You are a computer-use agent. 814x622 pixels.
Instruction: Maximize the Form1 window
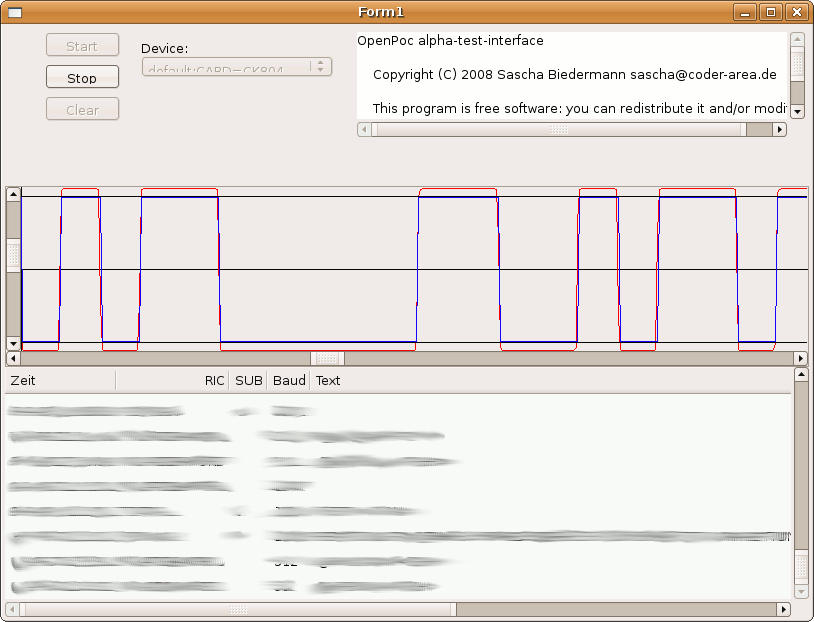point(770,12)
